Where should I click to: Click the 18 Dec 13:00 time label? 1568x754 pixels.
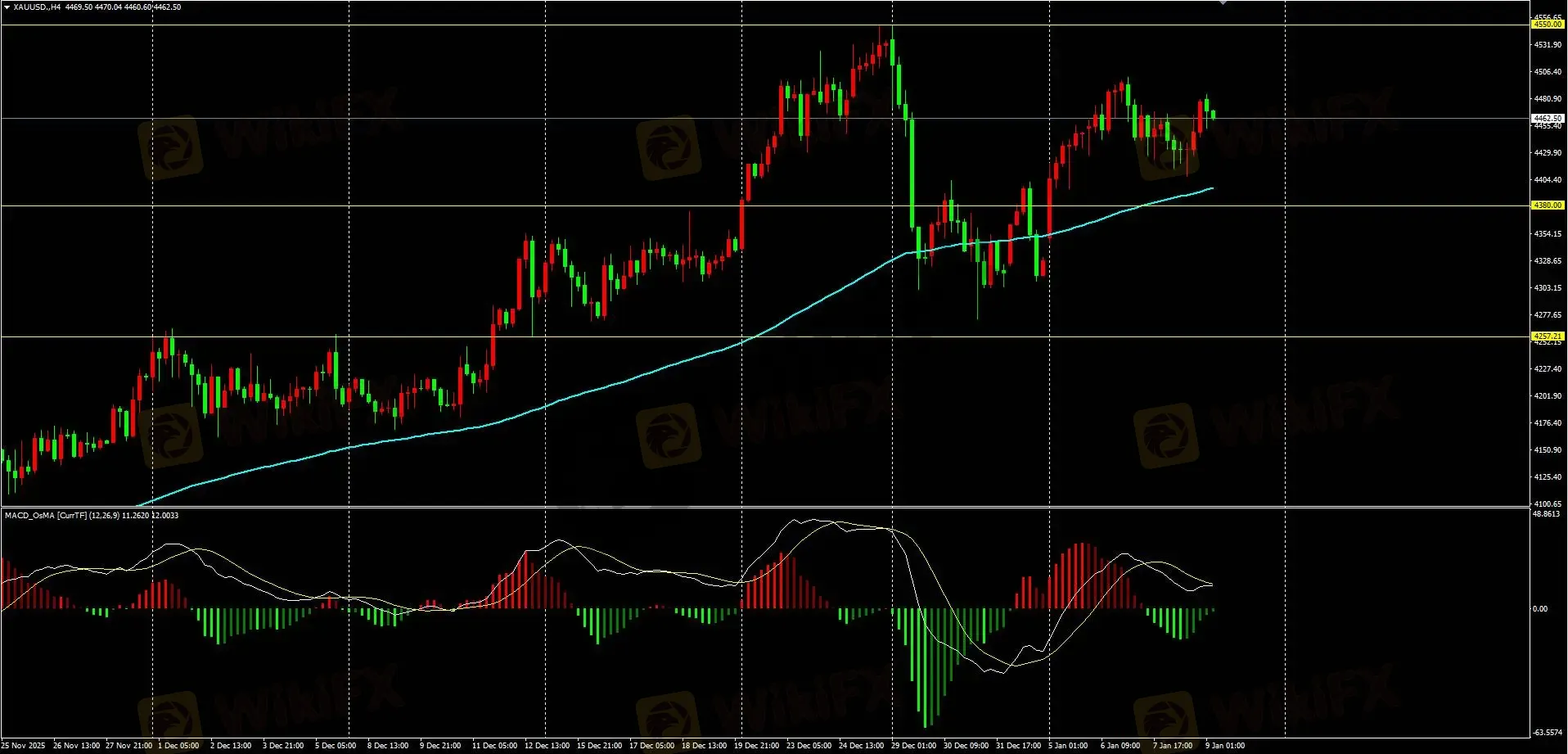point(705,746)
